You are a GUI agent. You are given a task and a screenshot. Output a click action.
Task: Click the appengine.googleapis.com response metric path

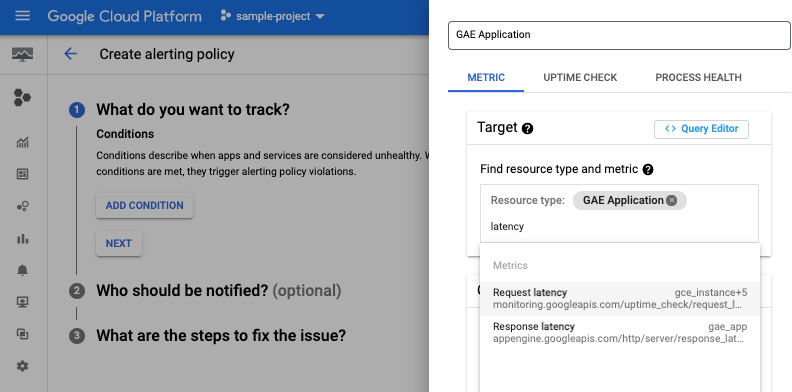tap(618, 338)
